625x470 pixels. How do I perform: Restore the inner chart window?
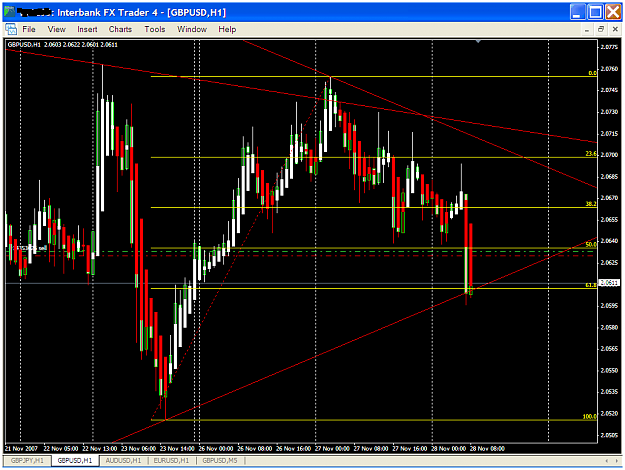point(601,29)
